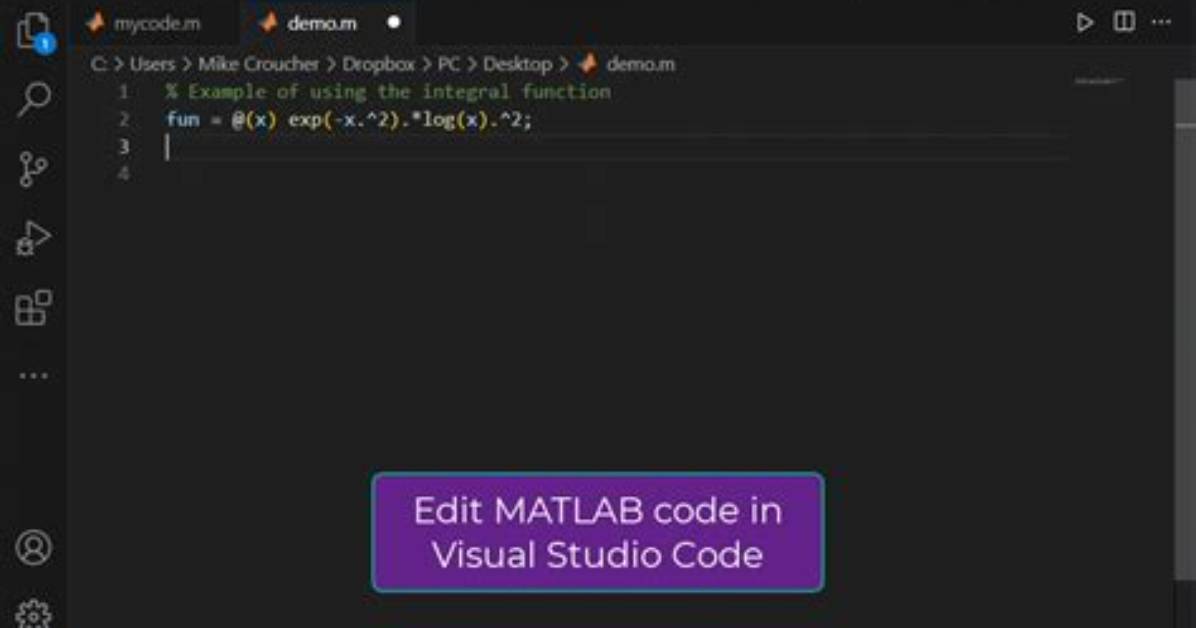The image size is (1196, 628).
Task: Click the 'exp' function call on line 2
Action: pos(304,120)
